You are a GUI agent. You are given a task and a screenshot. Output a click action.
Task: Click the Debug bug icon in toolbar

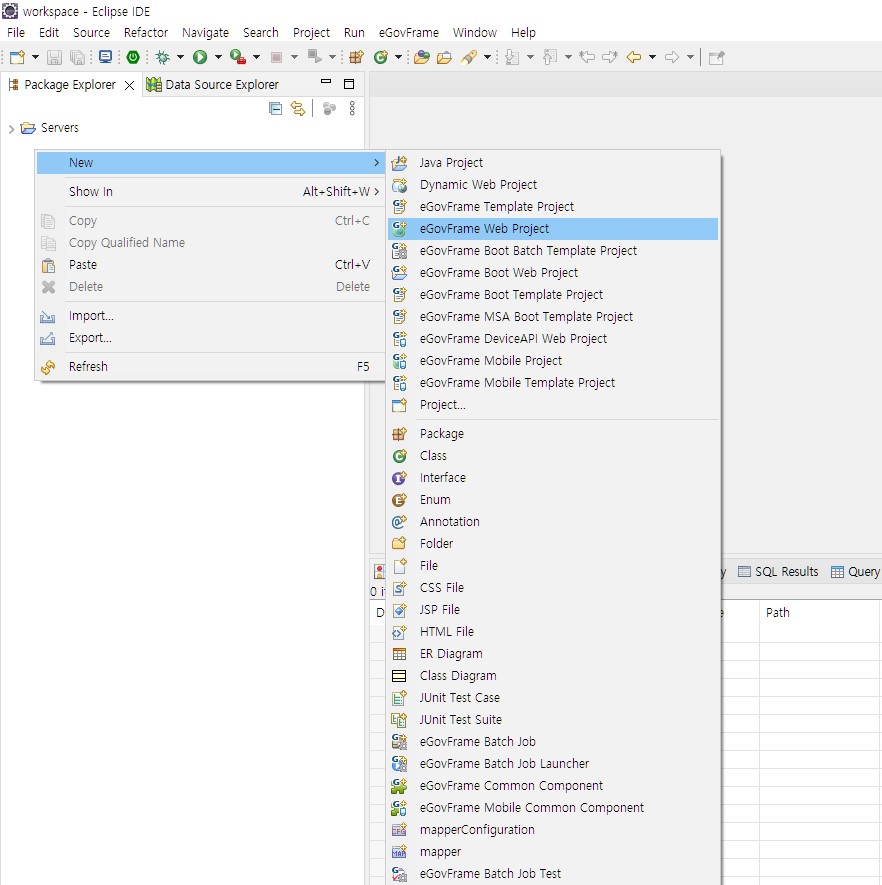(x=162, y=58)
